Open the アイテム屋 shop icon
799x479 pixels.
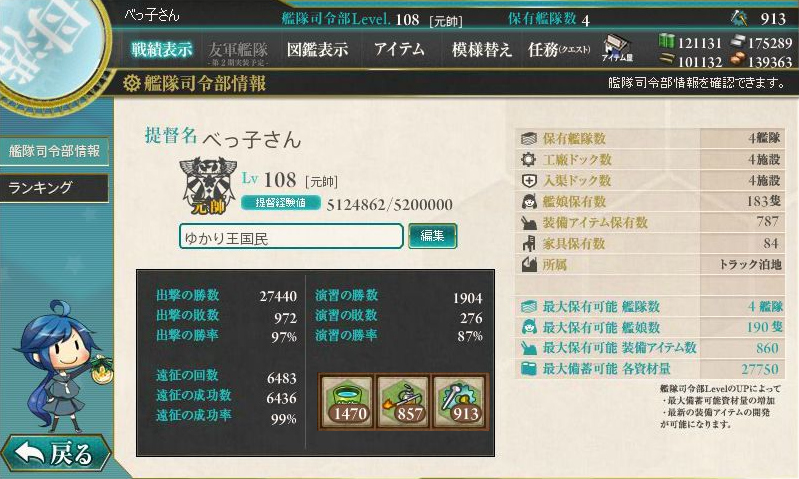(x=617, y=49)
